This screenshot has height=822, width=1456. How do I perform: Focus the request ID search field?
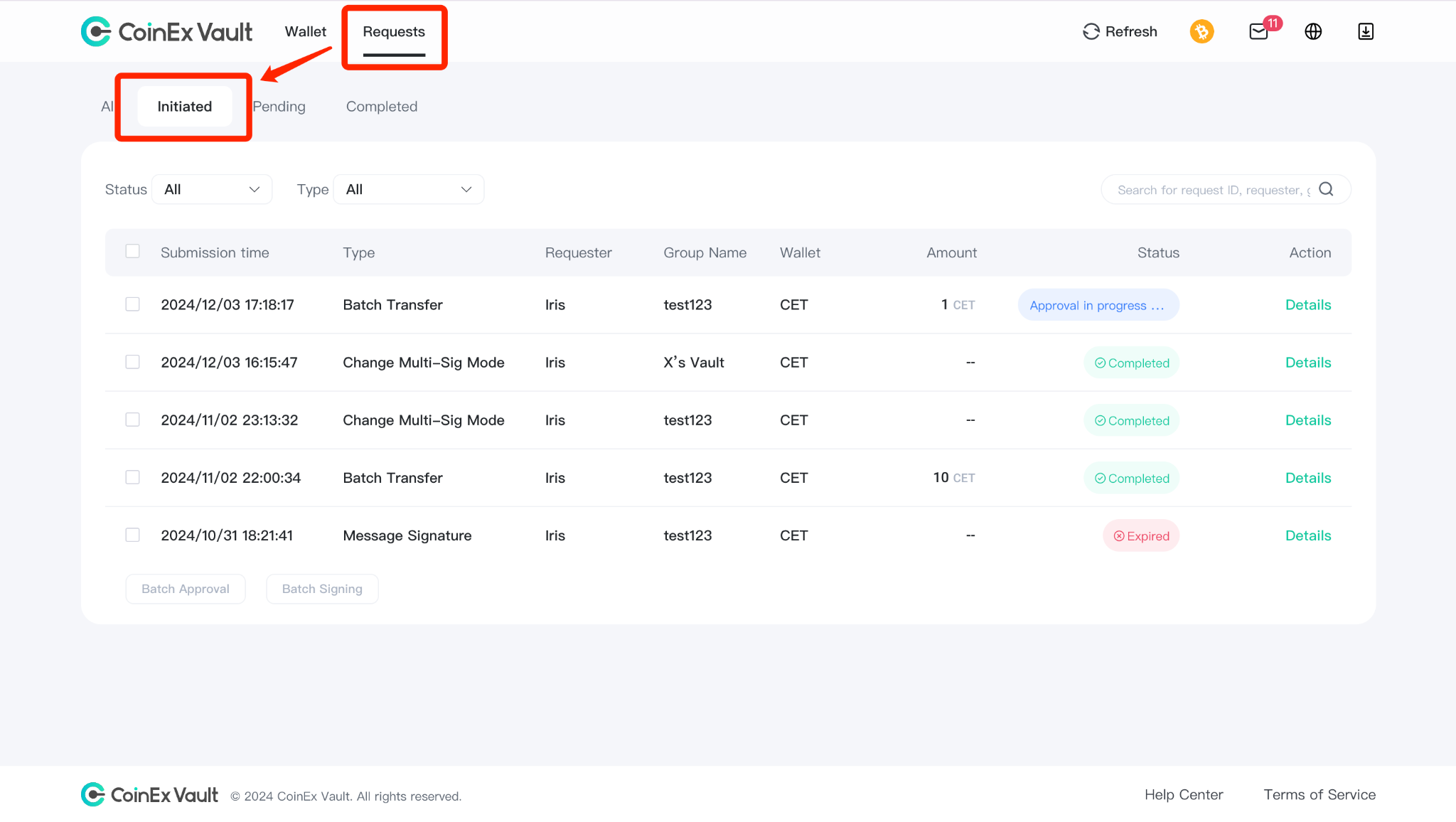(x=1213, y=189)
